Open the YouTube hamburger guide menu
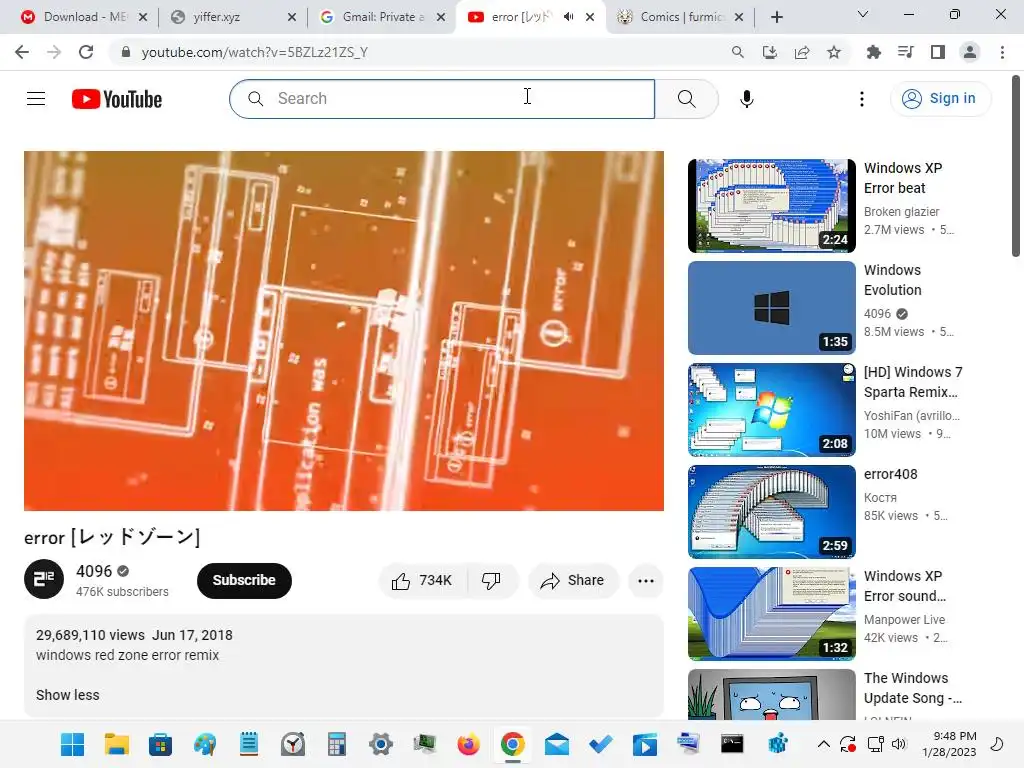Image resolution: width=1024 pixels, height=768 pixels. [36, 99]
